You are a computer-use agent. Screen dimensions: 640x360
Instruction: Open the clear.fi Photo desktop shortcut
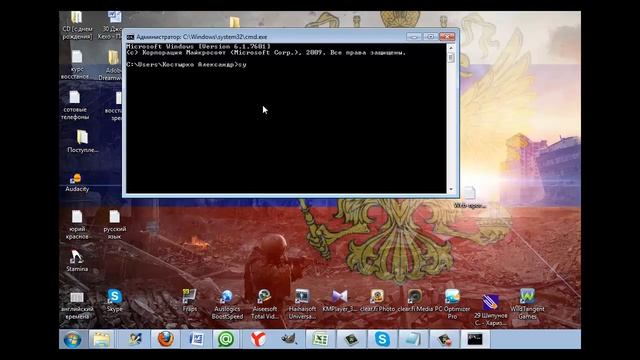point(377,300)
